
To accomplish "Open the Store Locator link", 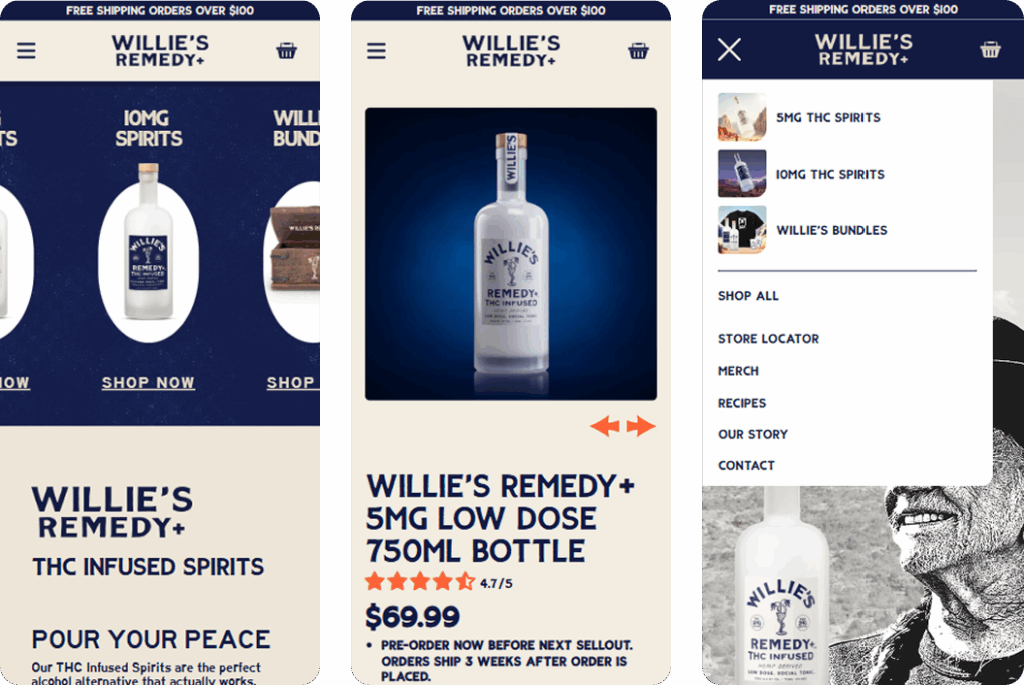I will click(768, 339).
